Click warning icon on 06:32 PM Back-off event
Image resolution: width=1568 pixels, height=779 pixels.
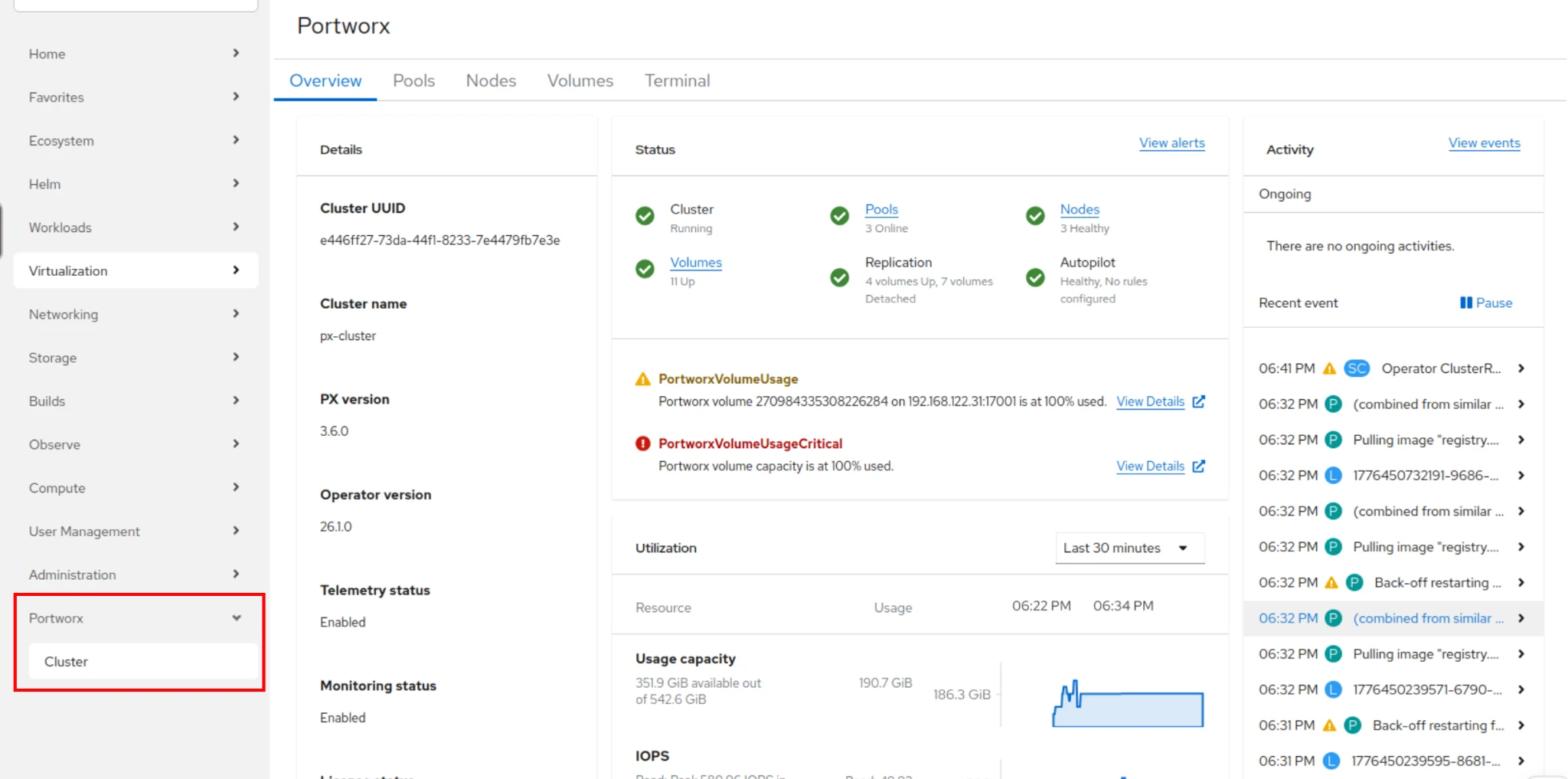pyautogui.click(x=1331, y=583)
